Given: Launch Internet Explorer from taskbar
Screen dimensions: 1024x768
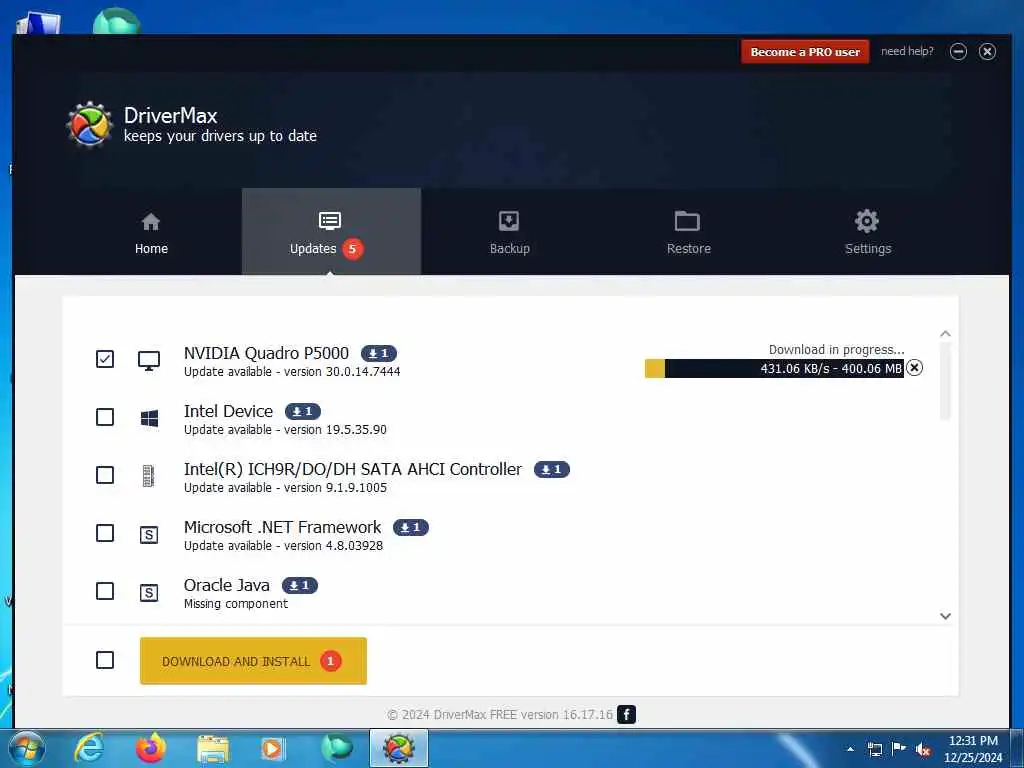Looking at the screenshot, I should (x=89, y=748).
